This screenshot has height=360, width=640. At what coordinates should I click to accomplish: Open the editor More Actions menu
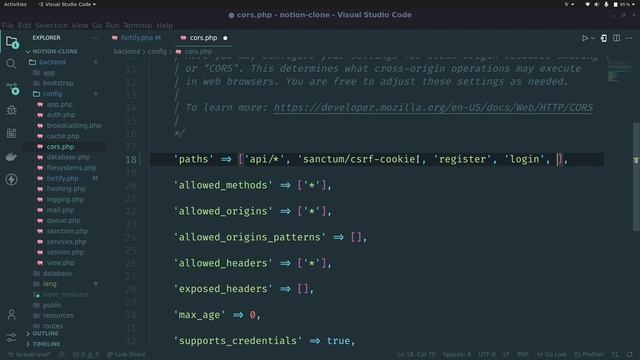[629, 38]
